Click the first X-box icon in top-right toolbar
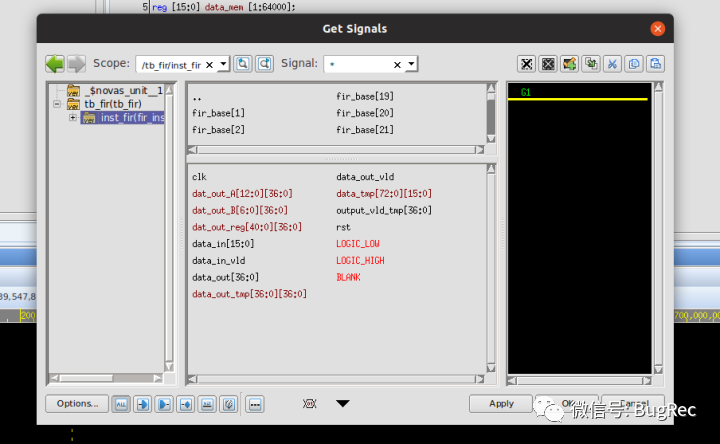The image size is (720, 444). coord(526,64)
